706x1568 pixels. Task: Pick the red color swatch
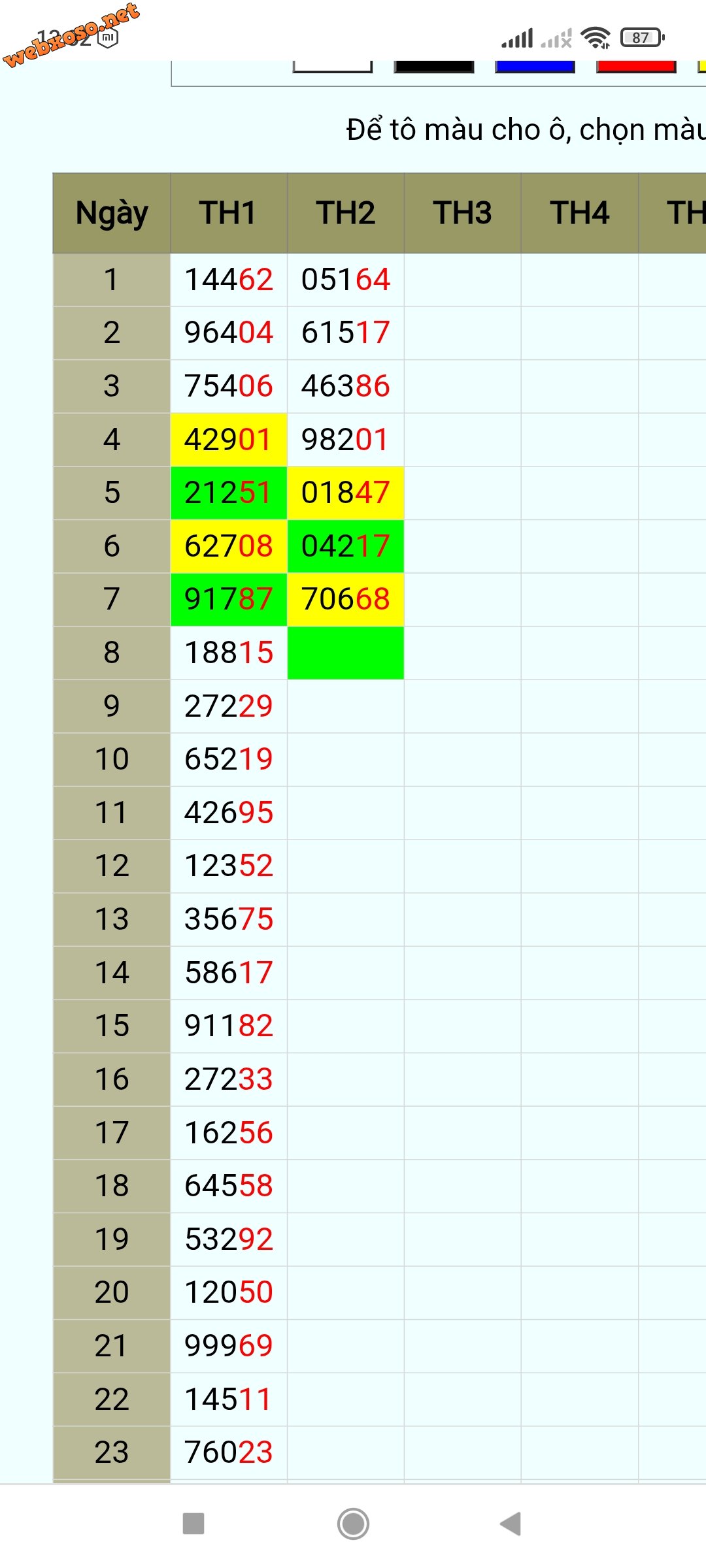click(636, 66)
